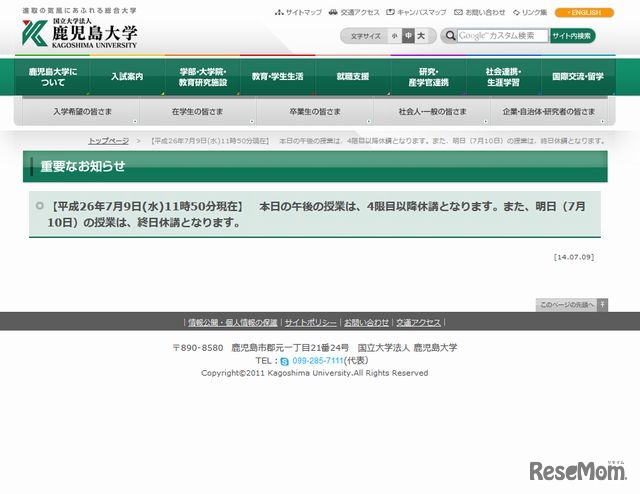
Task: Expand the 企業・自治体・研究者の皆さま tab
Action: [x=549, y=111]
